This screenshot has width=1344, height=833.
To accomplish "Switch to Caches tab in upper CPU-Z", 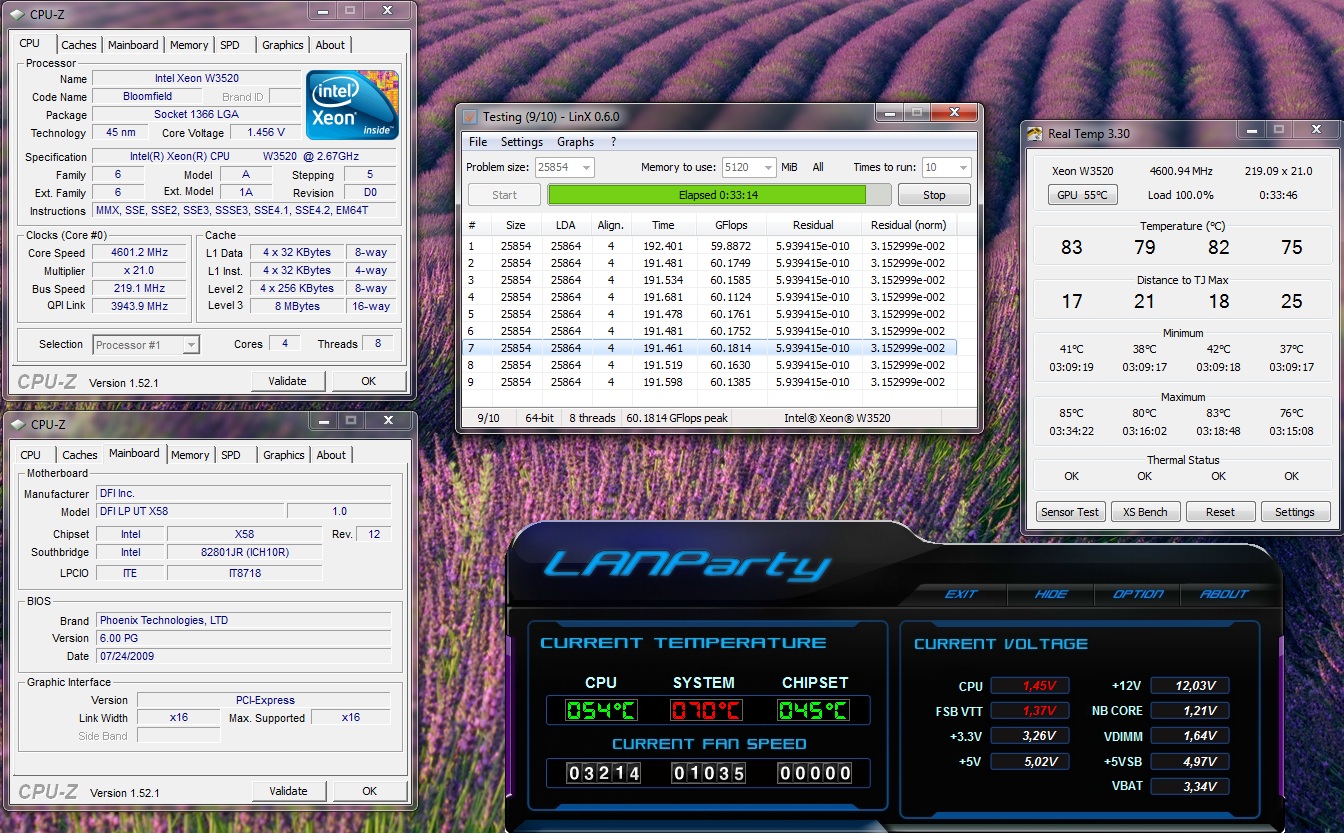I will coord(79,45).
